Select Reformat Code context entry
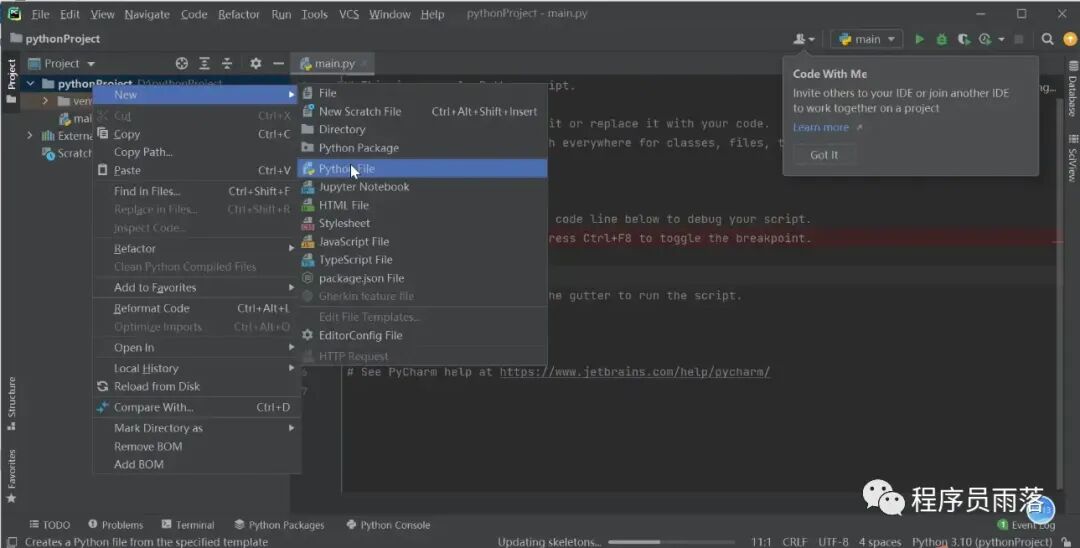Image resolution: width=1080 pixels, height=548 pixels. 196,308
